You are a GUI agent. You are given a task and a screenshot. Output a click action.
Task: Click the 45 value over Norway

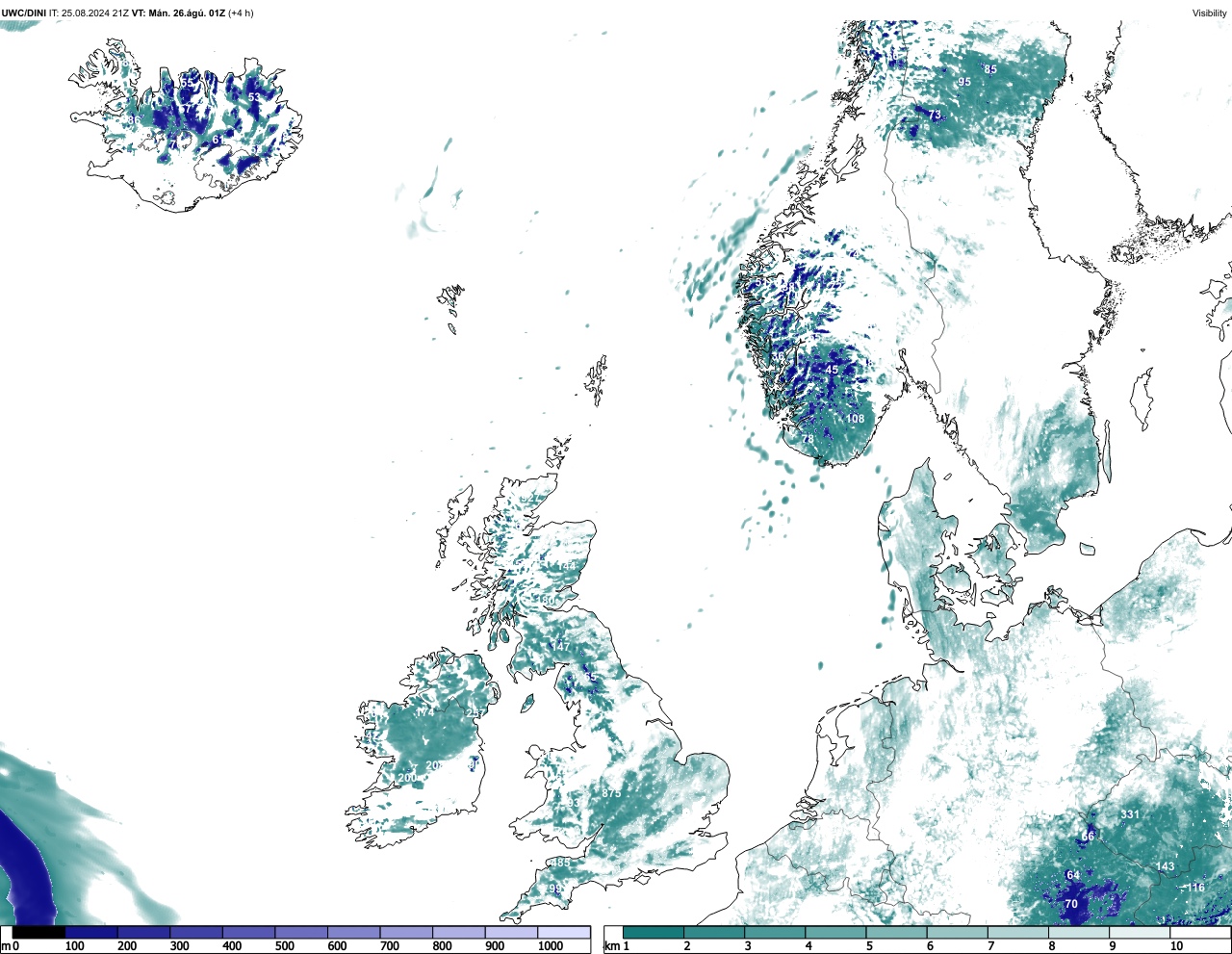[832, 370]
